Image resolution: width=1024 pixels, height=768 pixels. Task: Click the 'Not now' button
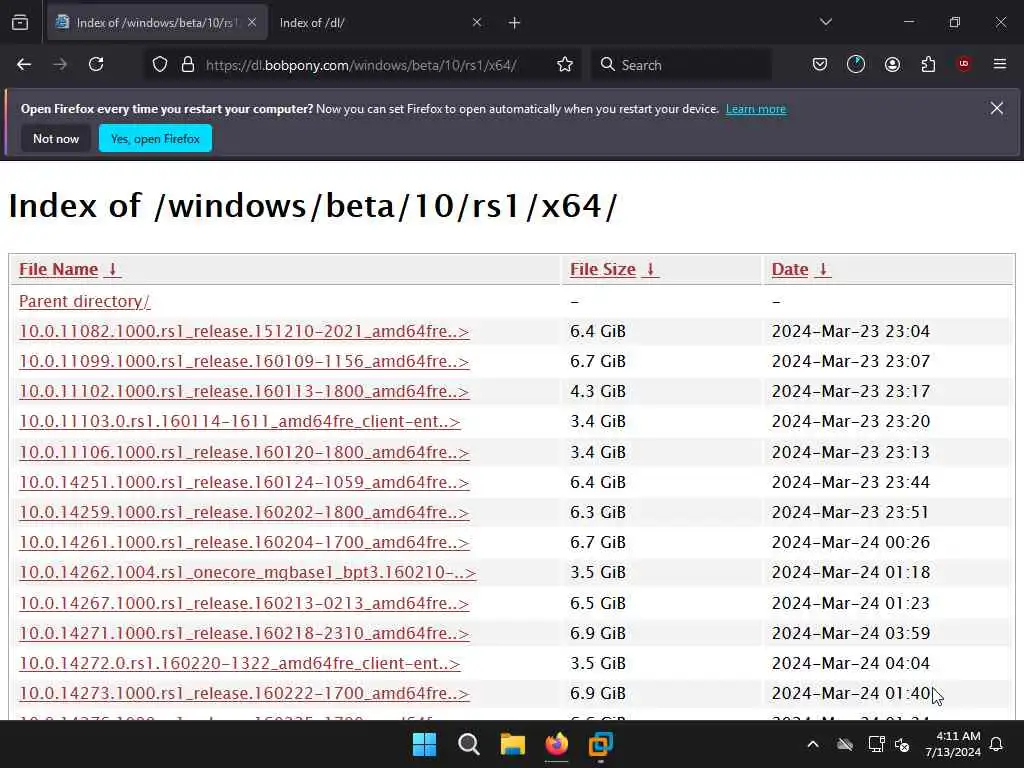(56, 138)
